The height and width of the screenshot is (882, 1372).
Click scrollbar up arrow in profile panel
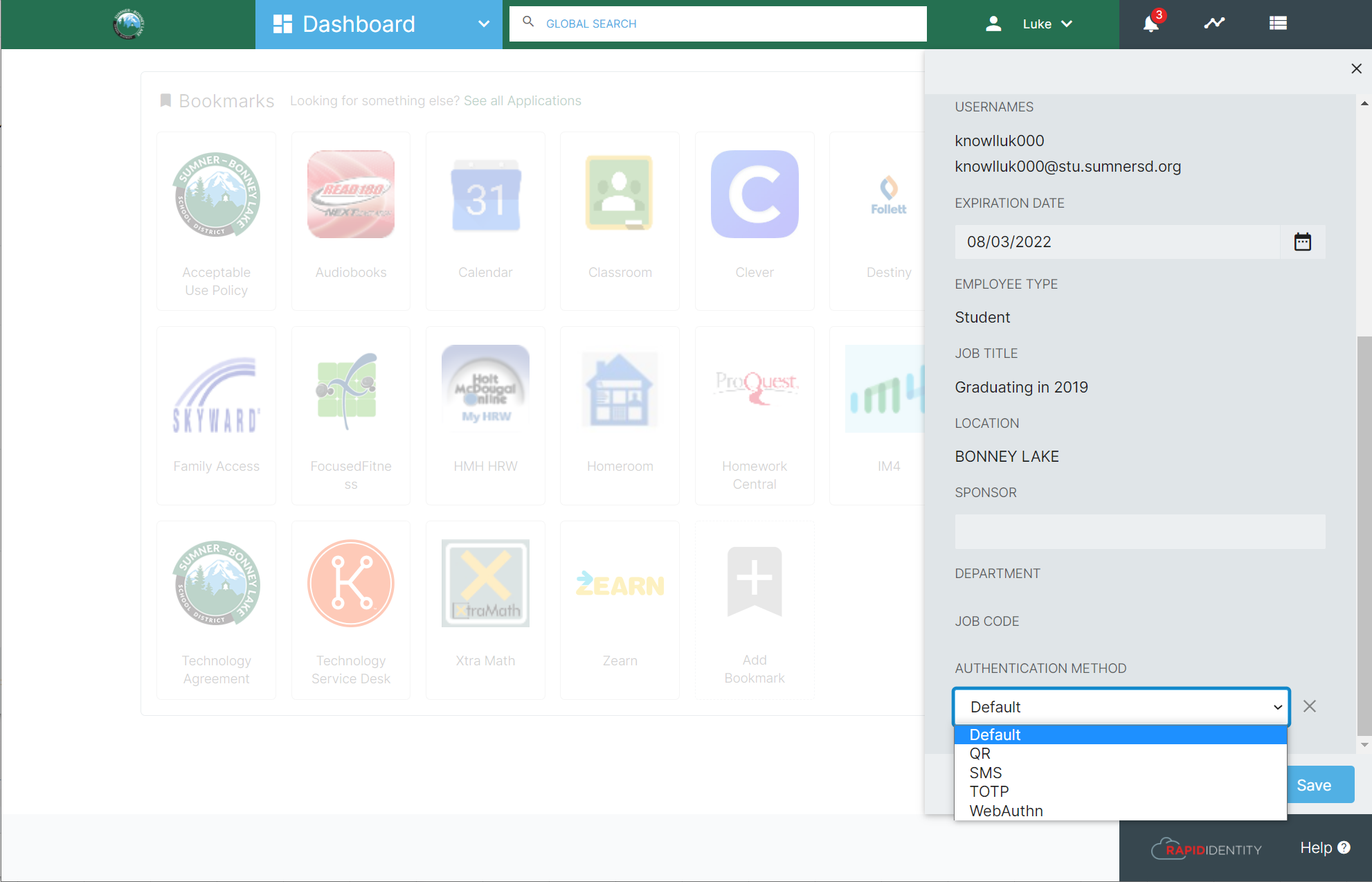1364,103
